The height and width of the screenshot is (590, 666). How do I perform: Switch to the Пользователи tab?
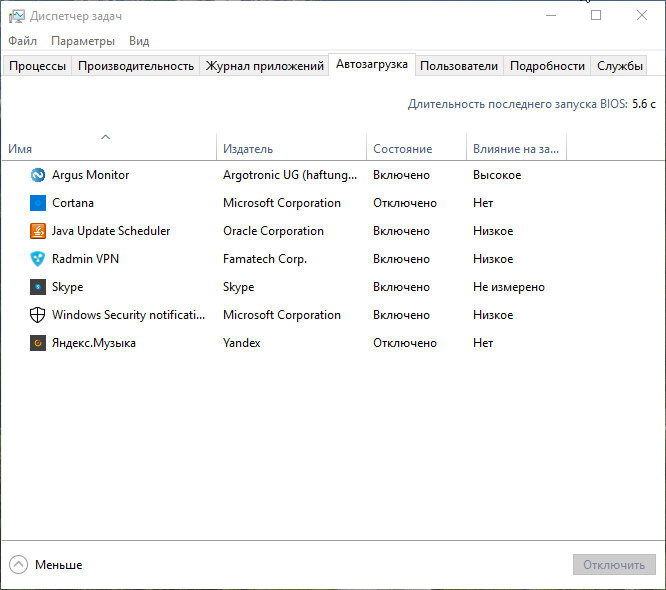tap(459, 66)
